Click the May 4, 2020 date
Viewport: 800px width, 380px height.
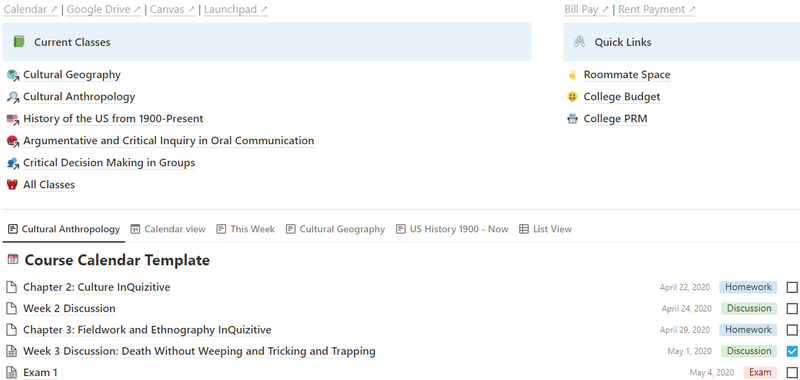point(712,373)
